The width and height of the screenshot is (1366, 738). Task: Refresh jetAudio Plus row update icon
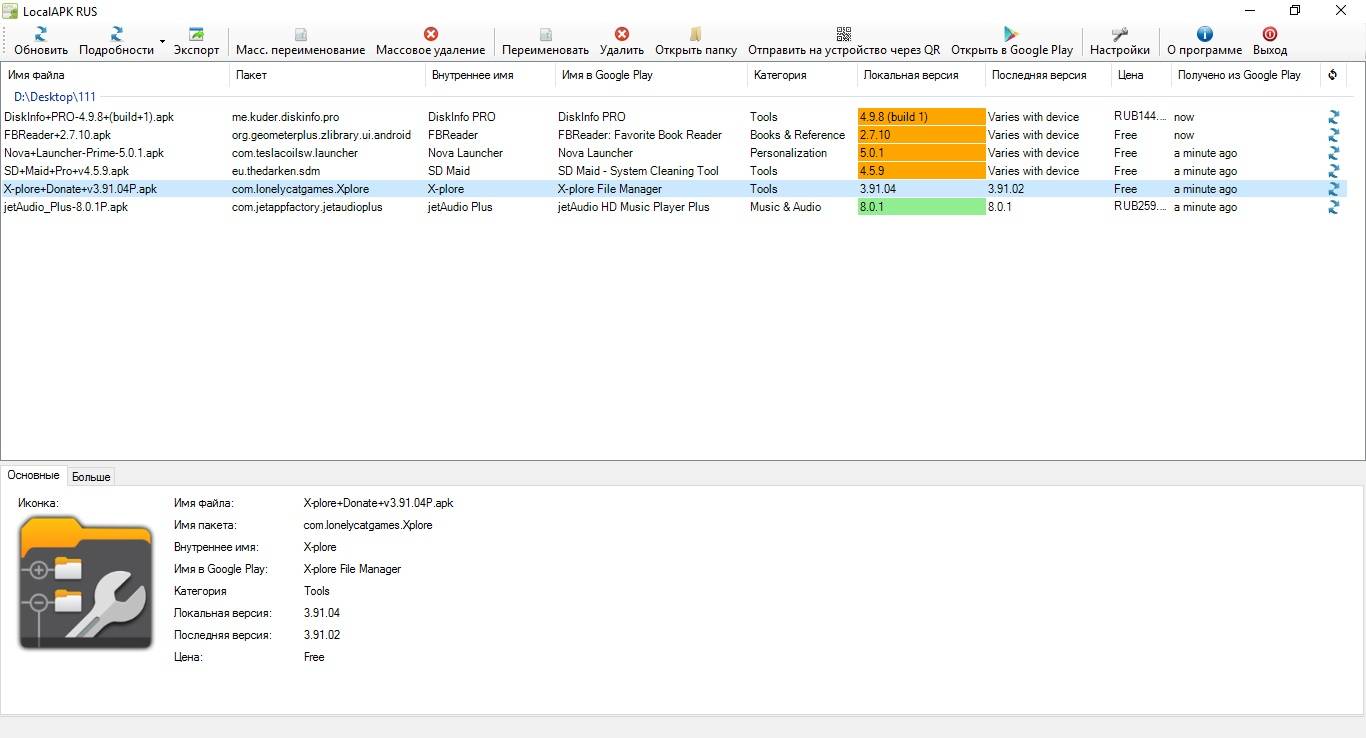click(x=1334, y=207)
